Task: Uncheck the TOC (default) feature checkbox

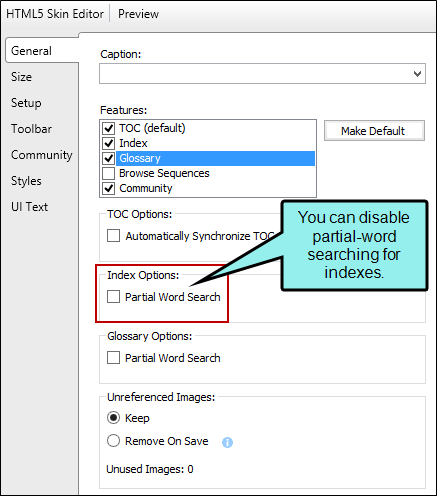Action: pyautogui.click(x=108, y=128)
